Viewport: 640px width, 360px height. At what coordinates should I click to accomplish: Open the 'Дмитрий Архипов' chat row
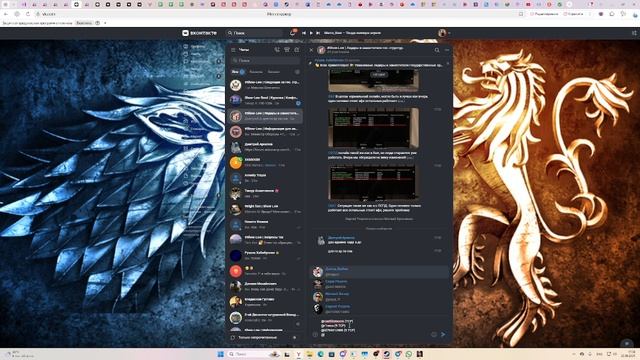tap(265, 147)
